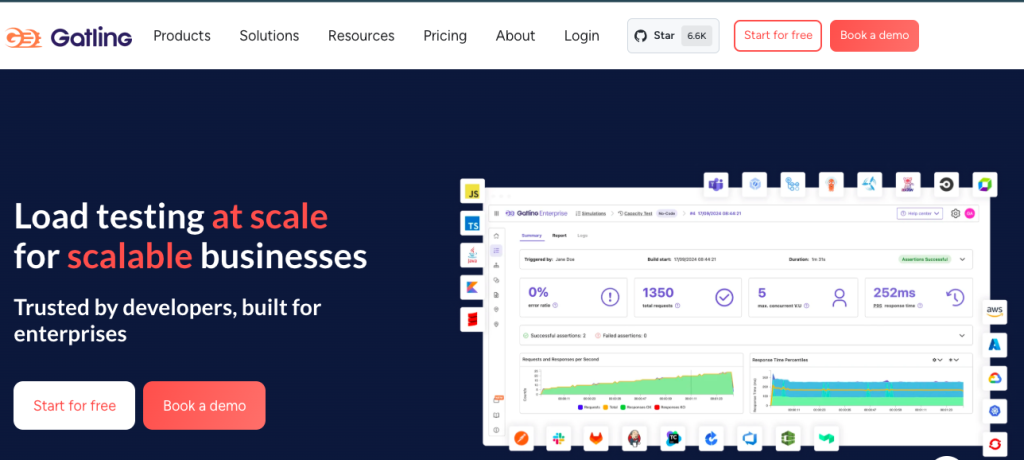This screenshot has height=460, width=1024.
Task: Click the error ratio exclamation circle icon
Action: pyautogui.click(x=609, y=297)
